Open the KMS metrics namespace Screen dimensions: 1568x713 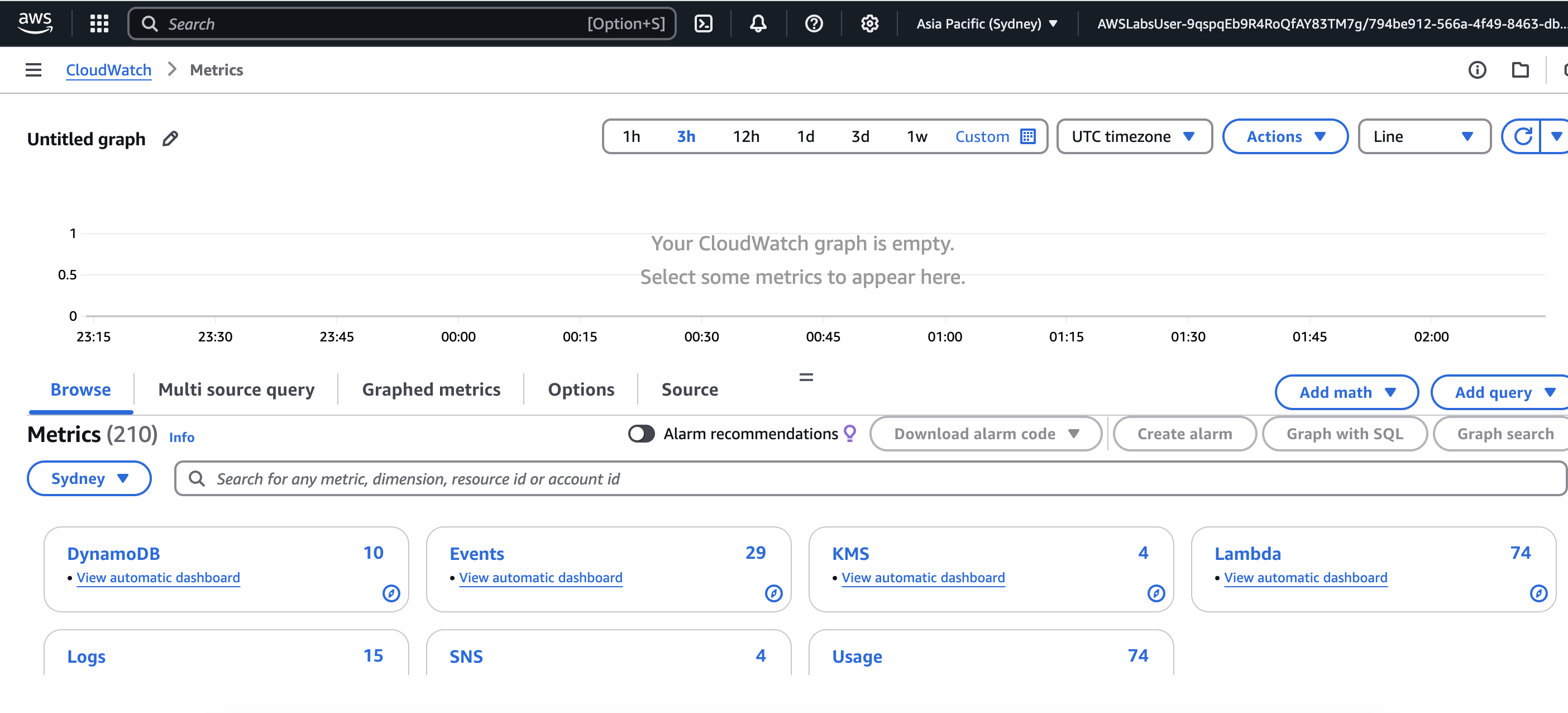(x=850, y=554)
